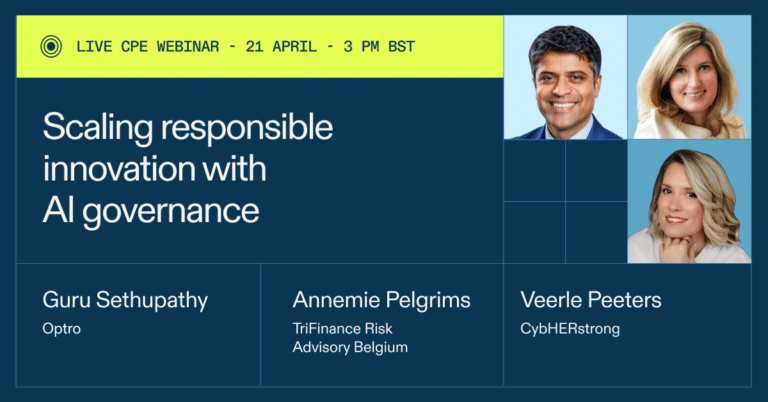Click the empty square directly under the man's headshot

pyautogui.click(x=535, y=171)
